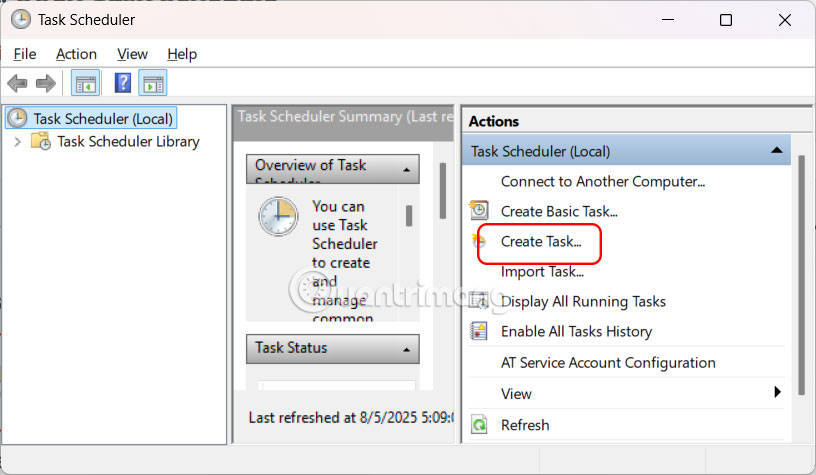Viewport: 816px width, 475px height.
Task: Collapse the Task Scheduler (Local) actions group
Action: click(x=777, y=150)
